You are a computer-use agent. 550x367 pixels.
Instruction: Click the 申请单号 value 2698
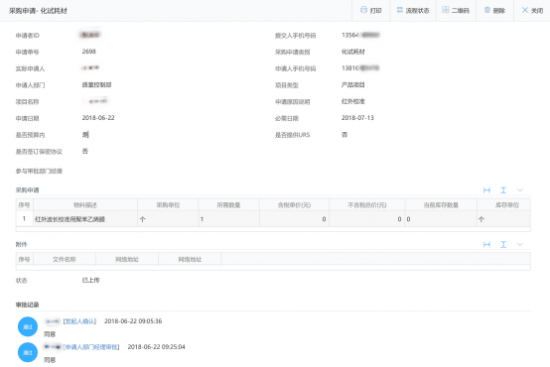(89, 52)
